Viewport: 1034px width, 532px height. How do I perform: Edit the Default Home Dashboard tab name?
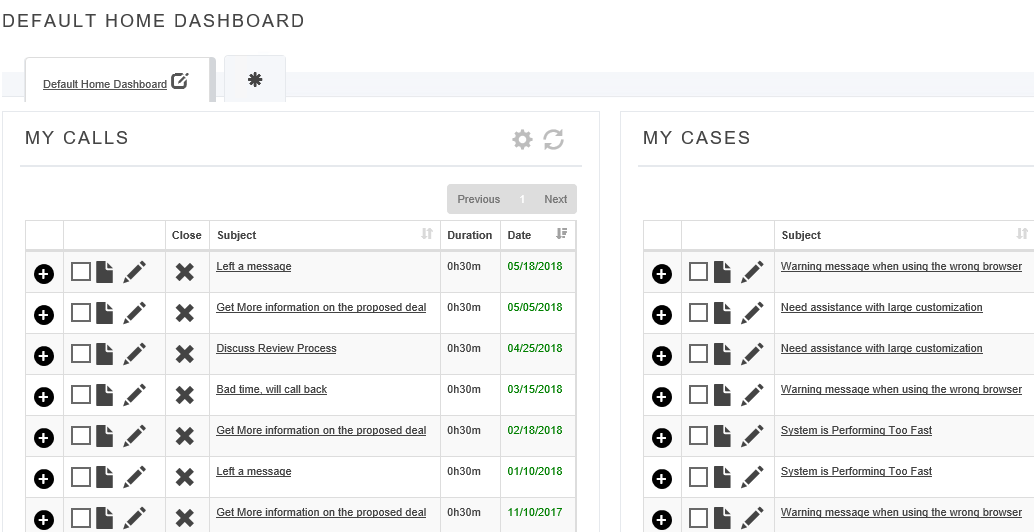click(179, 81)
